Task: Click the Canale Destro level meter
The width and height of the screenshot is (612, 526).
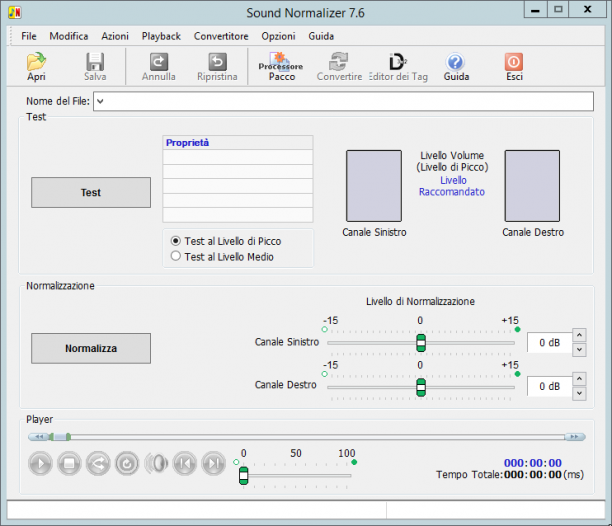Action: click(532, 186)
